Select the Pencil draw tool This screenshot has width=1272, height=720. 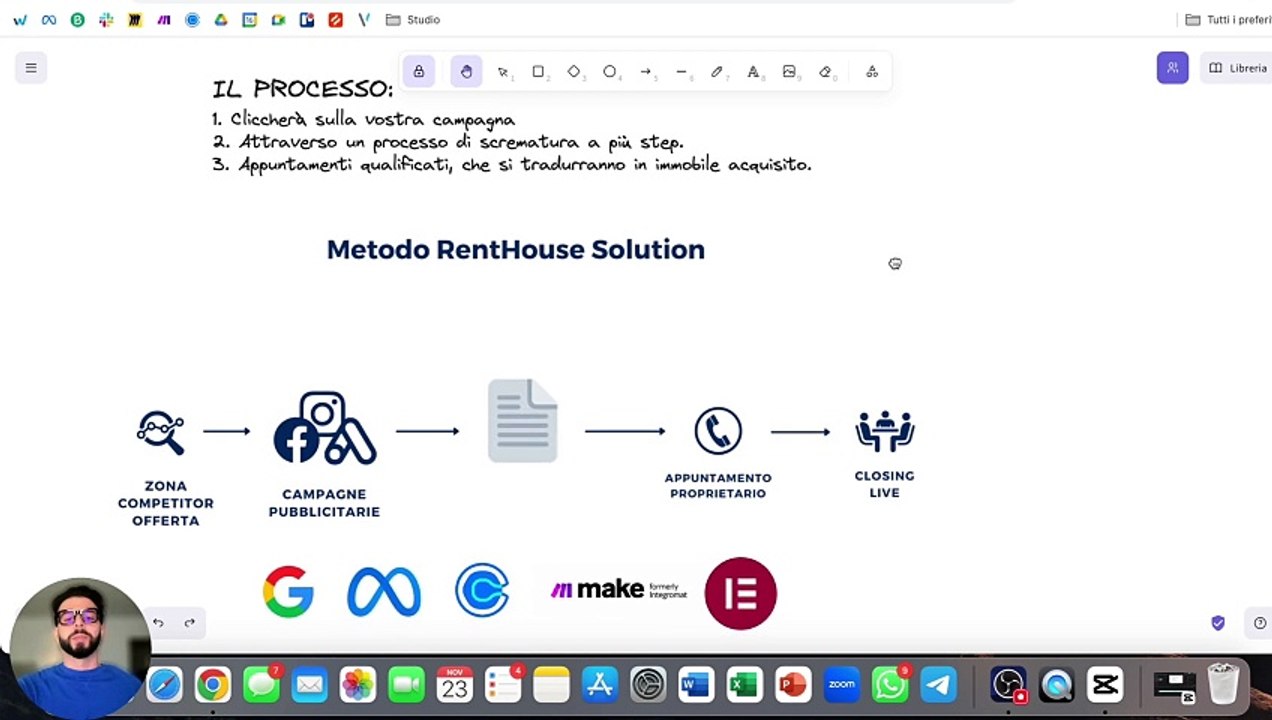(717, 72)
